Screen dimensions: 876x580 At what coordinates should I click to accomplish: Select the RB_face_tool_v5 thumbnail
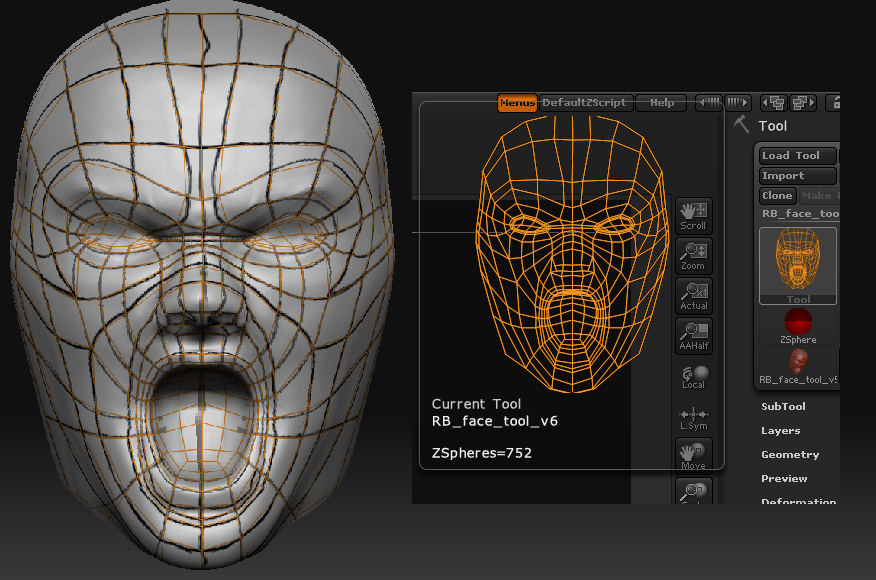point(798,367)
